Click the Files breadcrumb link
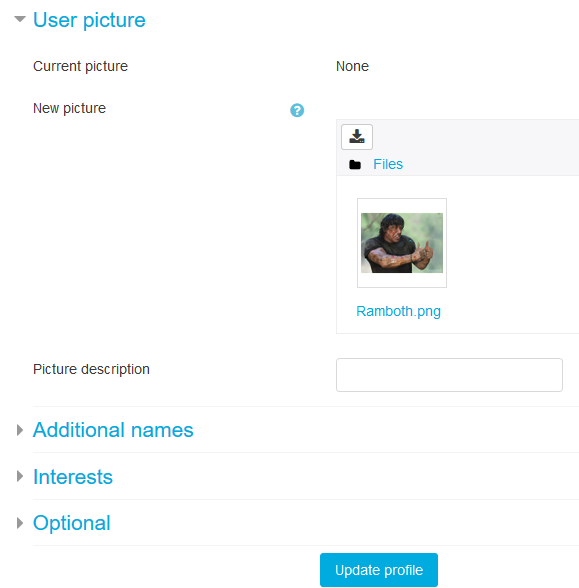This screenshot has height=588, width=579. (388, 164)
